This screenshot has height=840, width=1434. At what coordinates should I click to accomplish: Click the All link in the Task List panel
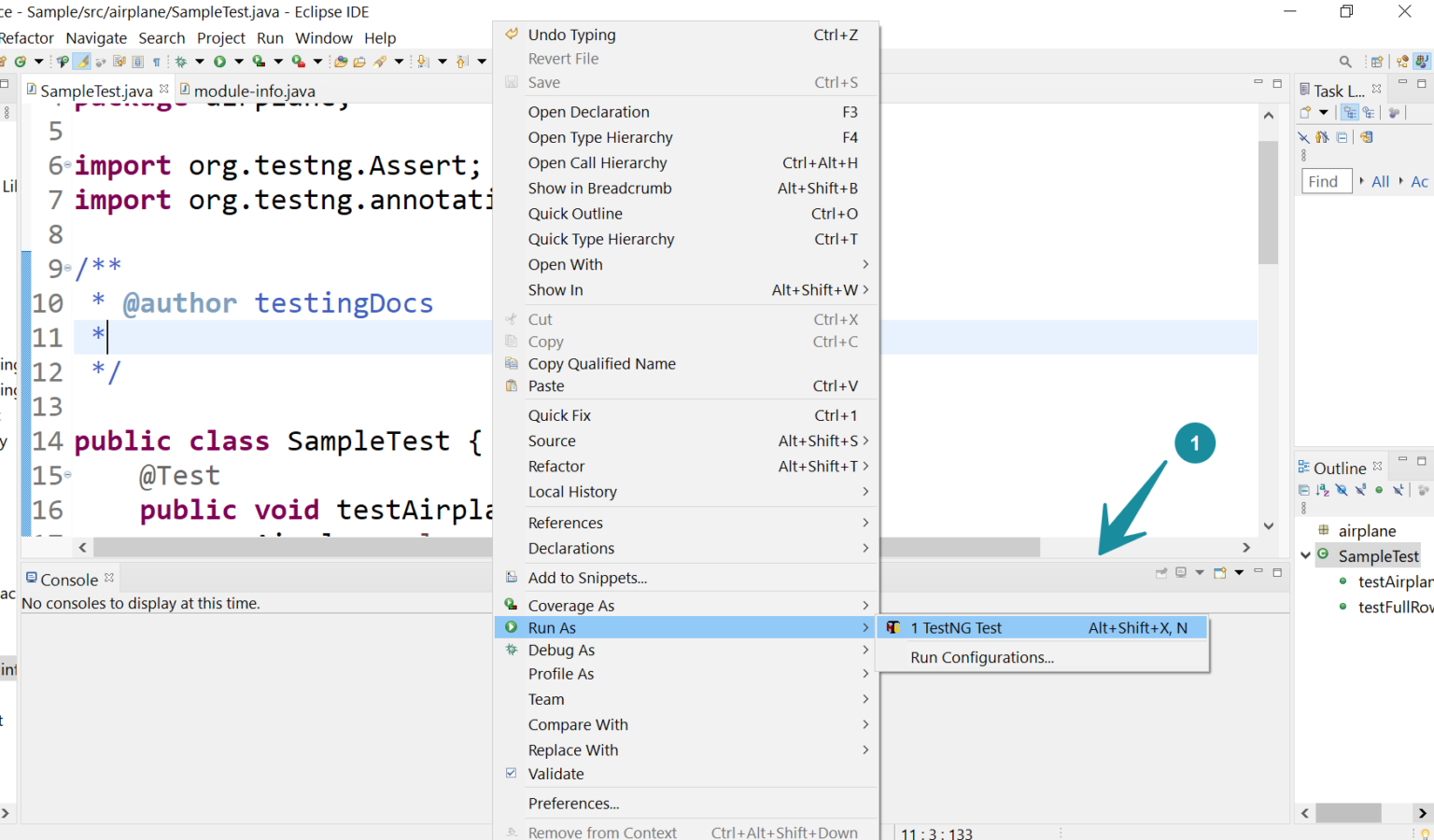point(1380,181)
